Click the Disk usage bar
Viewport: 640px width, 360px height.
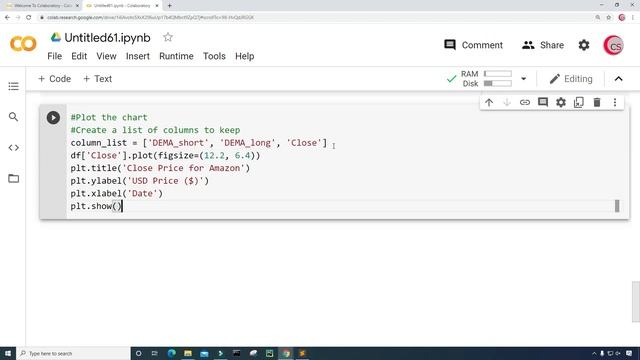498,83
